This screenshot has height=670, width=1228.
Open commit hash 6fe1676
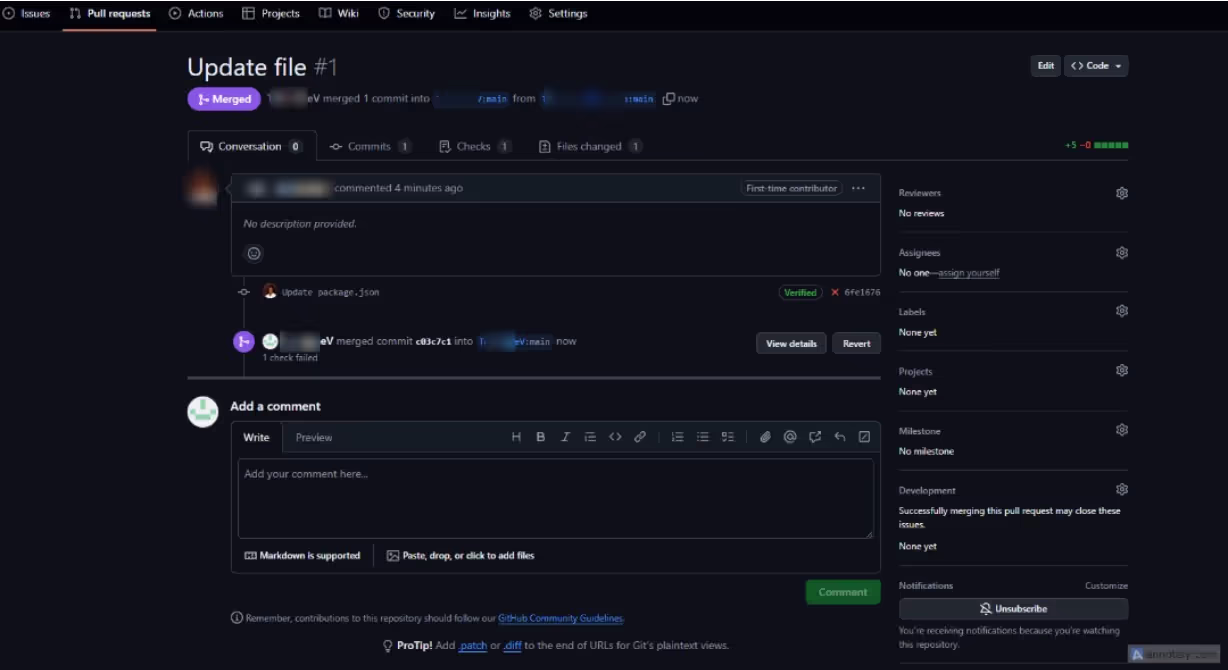pyautogui.click(x=862, y=293)
